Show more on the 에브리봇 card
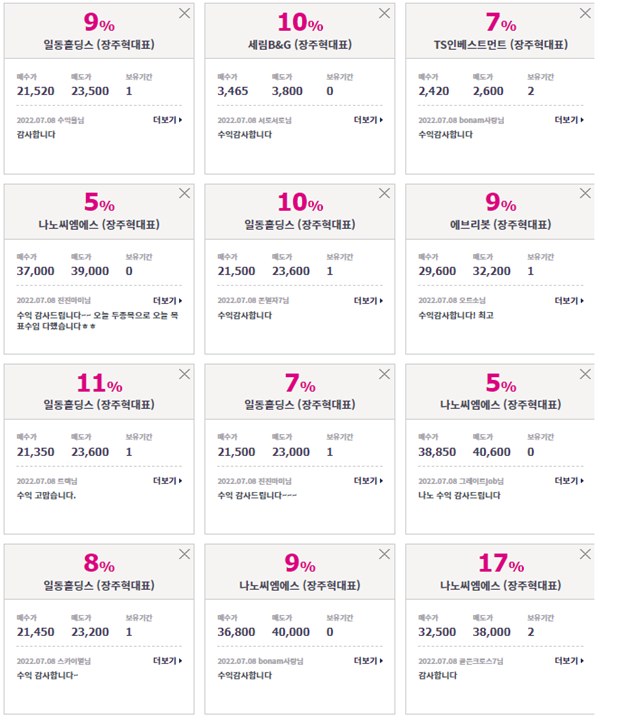This screenshot has width=626, height=720. click(x=569, y=301)
